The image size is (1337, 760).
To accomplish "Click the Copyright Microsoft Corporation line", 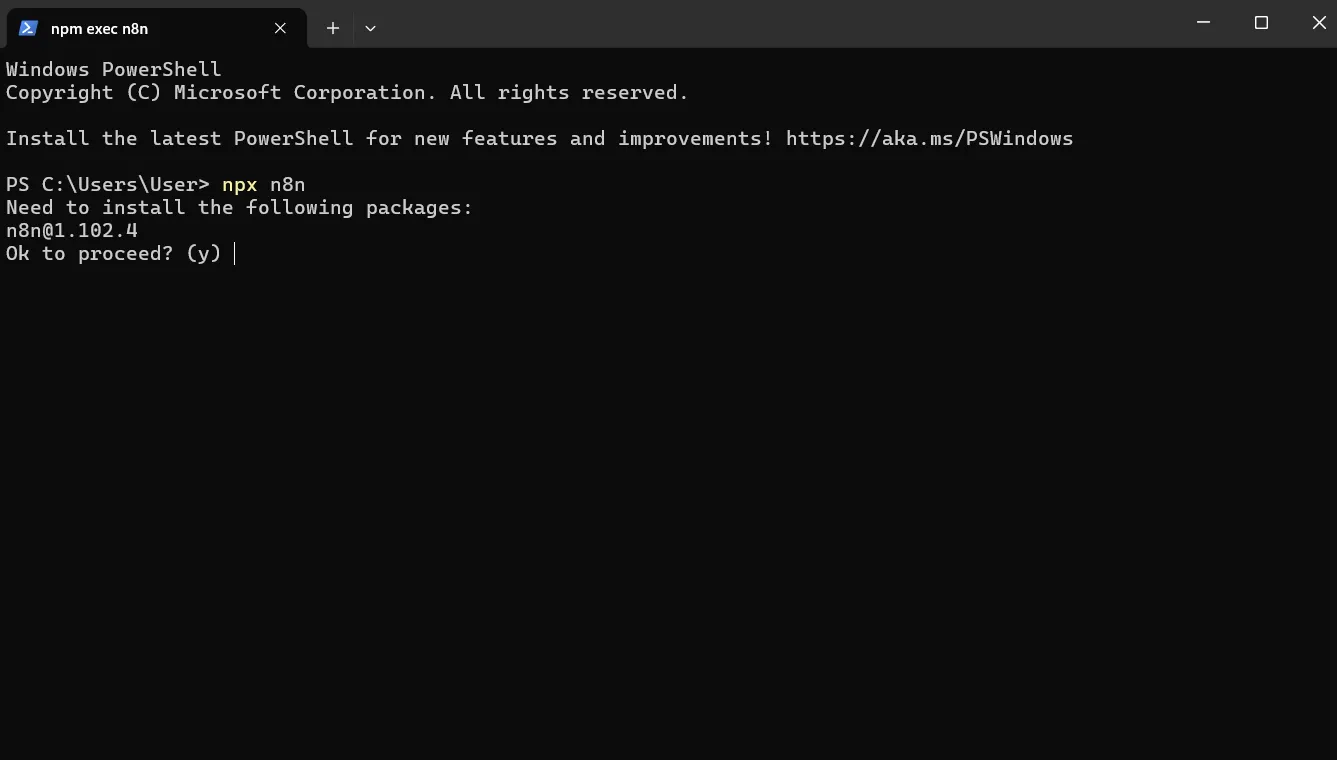I will (347, 93).
